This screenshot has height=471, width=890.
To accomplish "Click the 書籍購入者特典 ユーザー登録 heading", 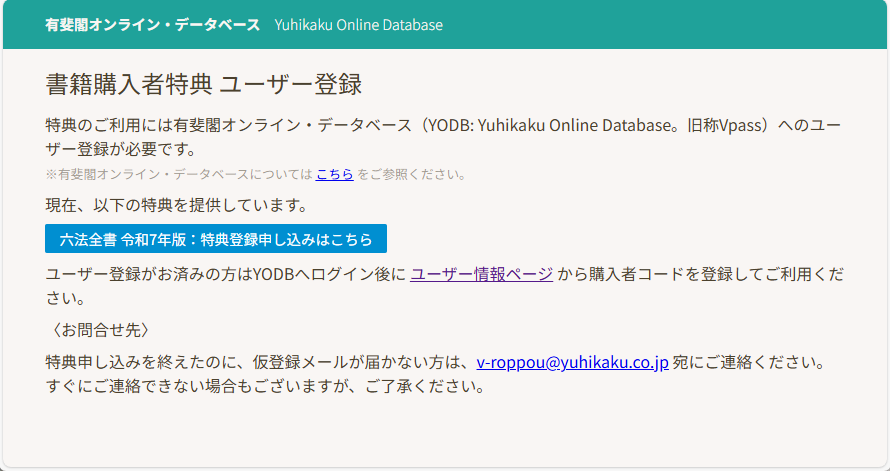I will (203, 85).
